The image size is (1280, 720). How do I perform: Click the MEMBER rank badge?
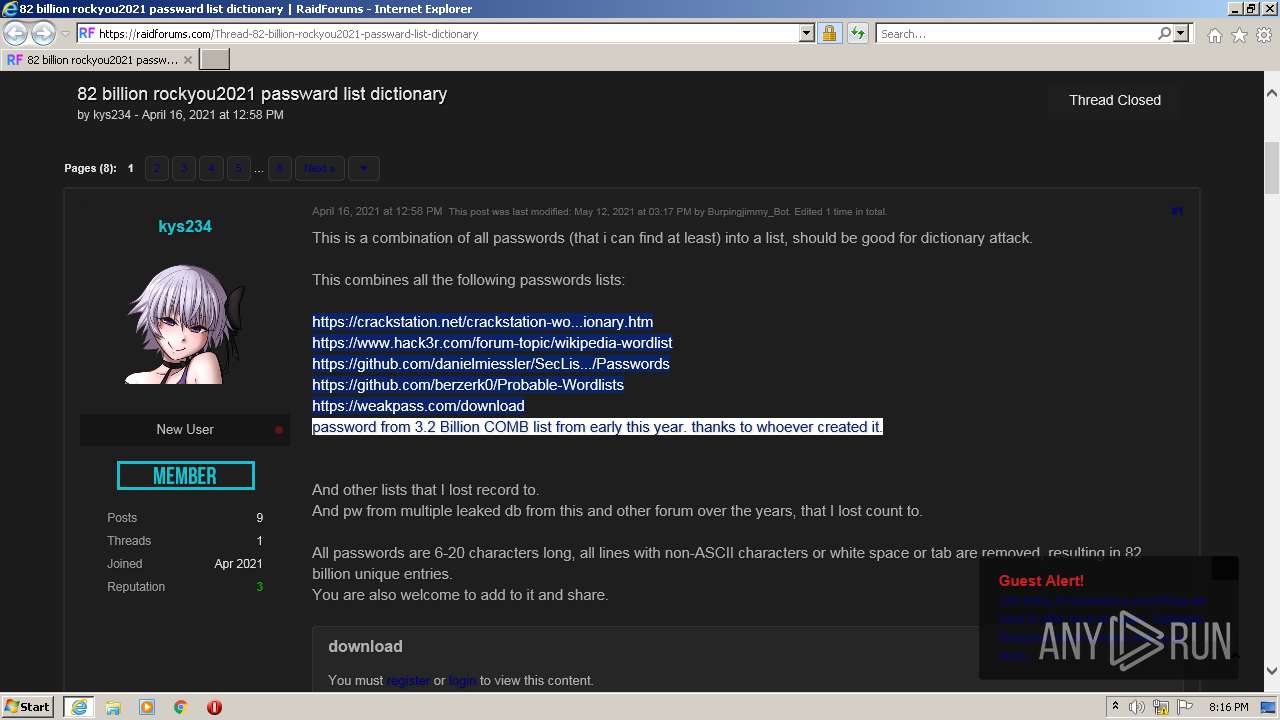coord(185,476)
